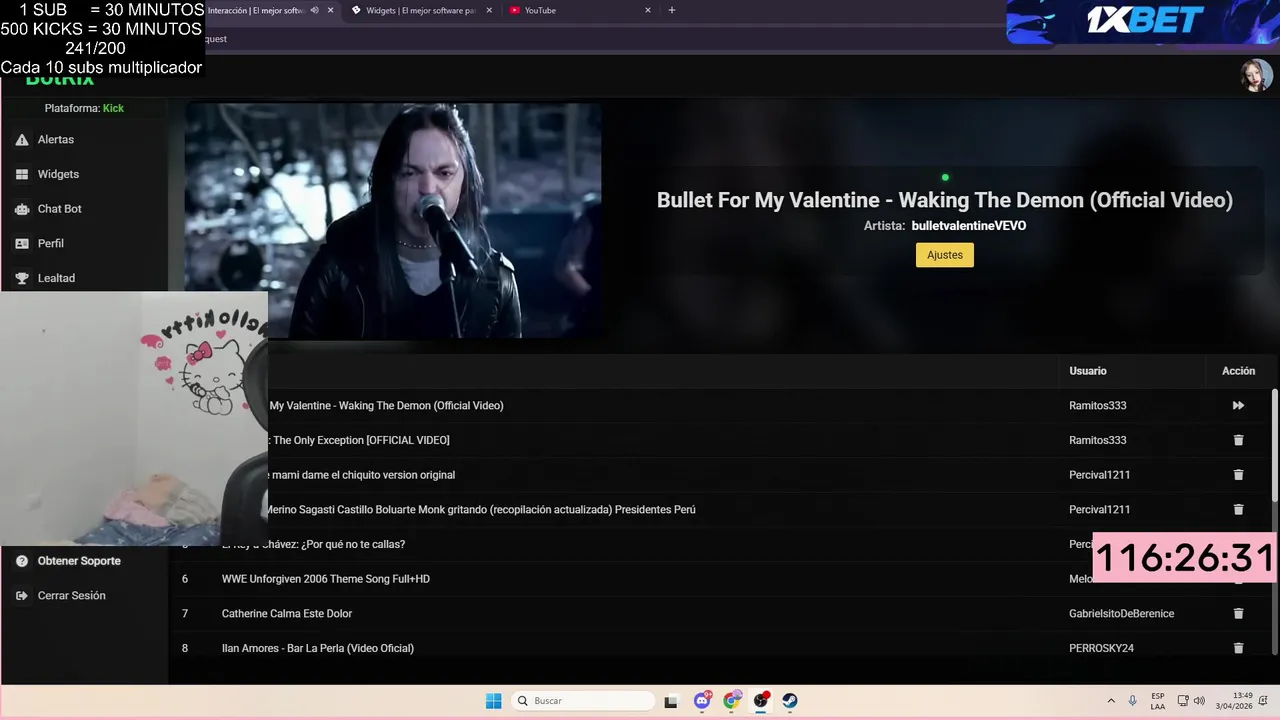Click the Perfil ID card icon

22,243
